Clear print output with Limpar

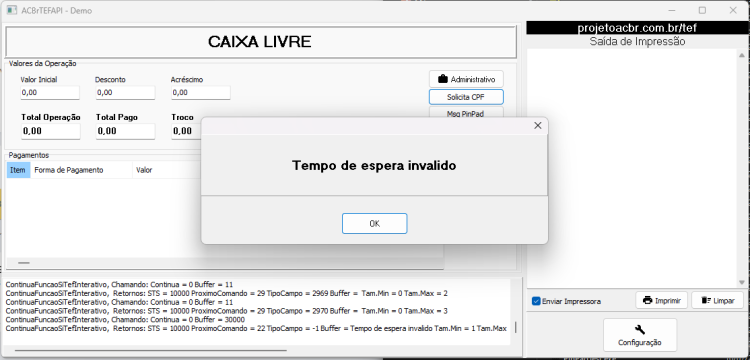pos(717,300)
